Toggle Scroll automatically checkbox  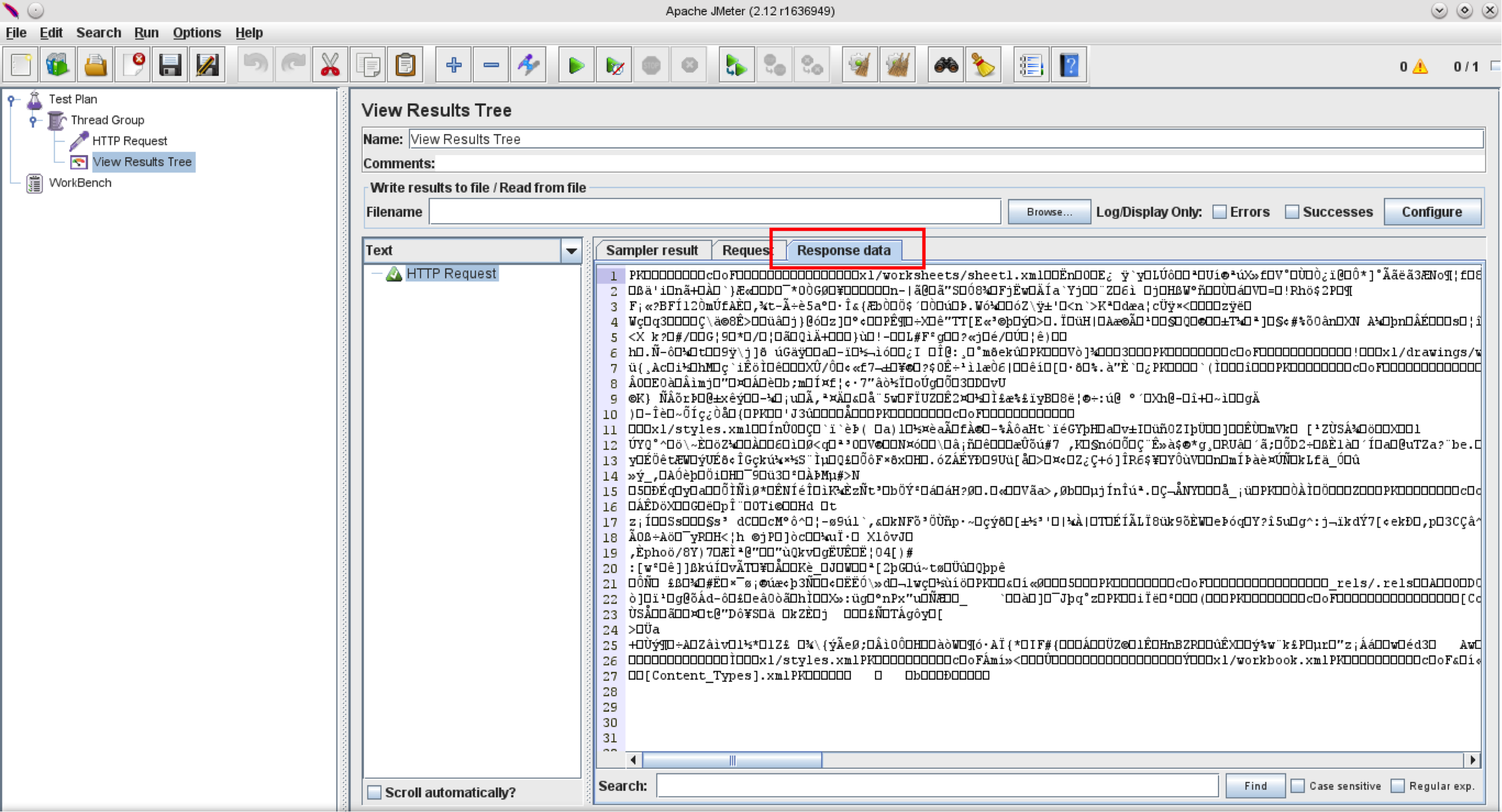tap(374, 793)
